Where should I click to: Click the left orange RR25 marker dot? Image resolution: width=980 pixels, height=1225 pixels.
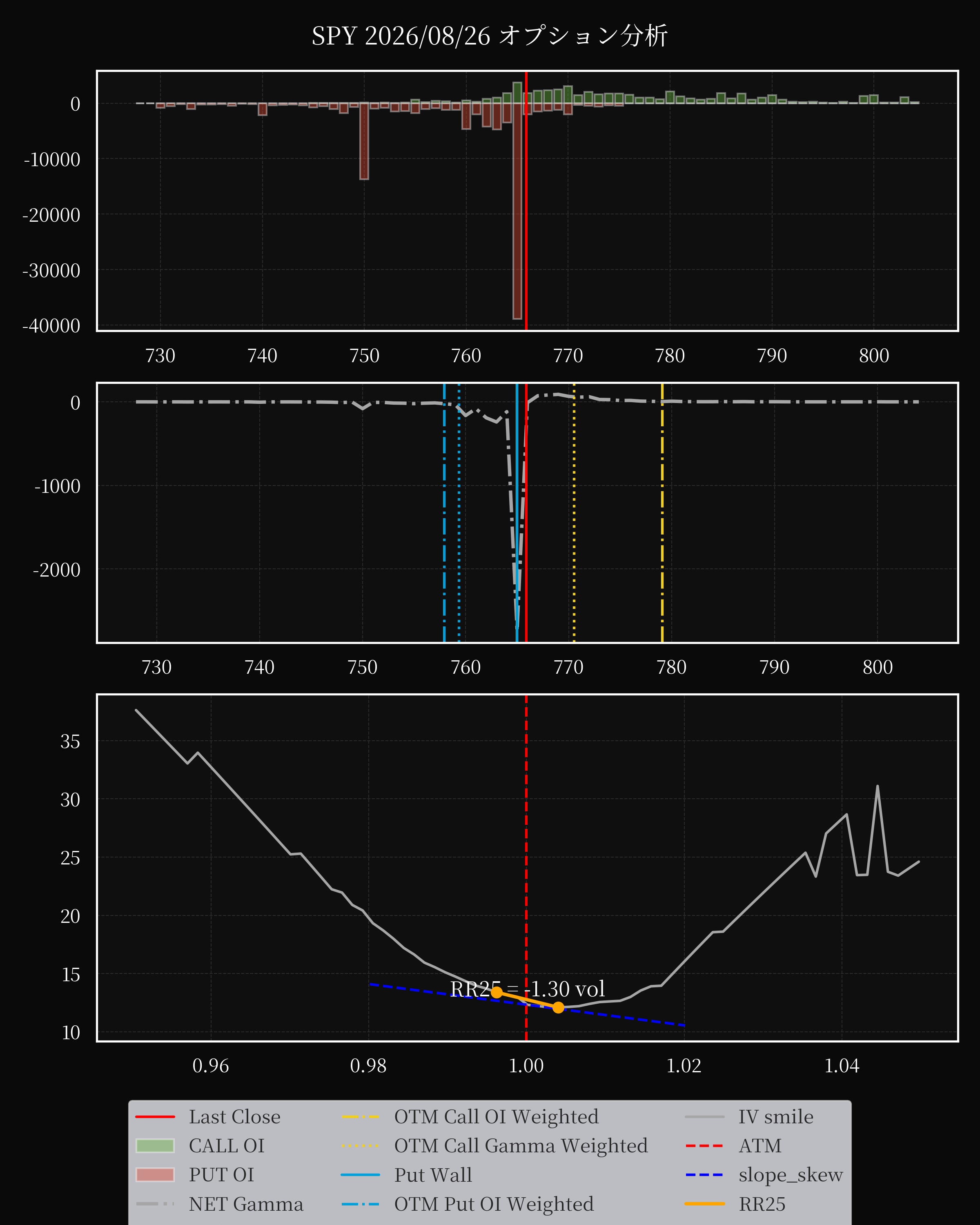tap(497, 993)
